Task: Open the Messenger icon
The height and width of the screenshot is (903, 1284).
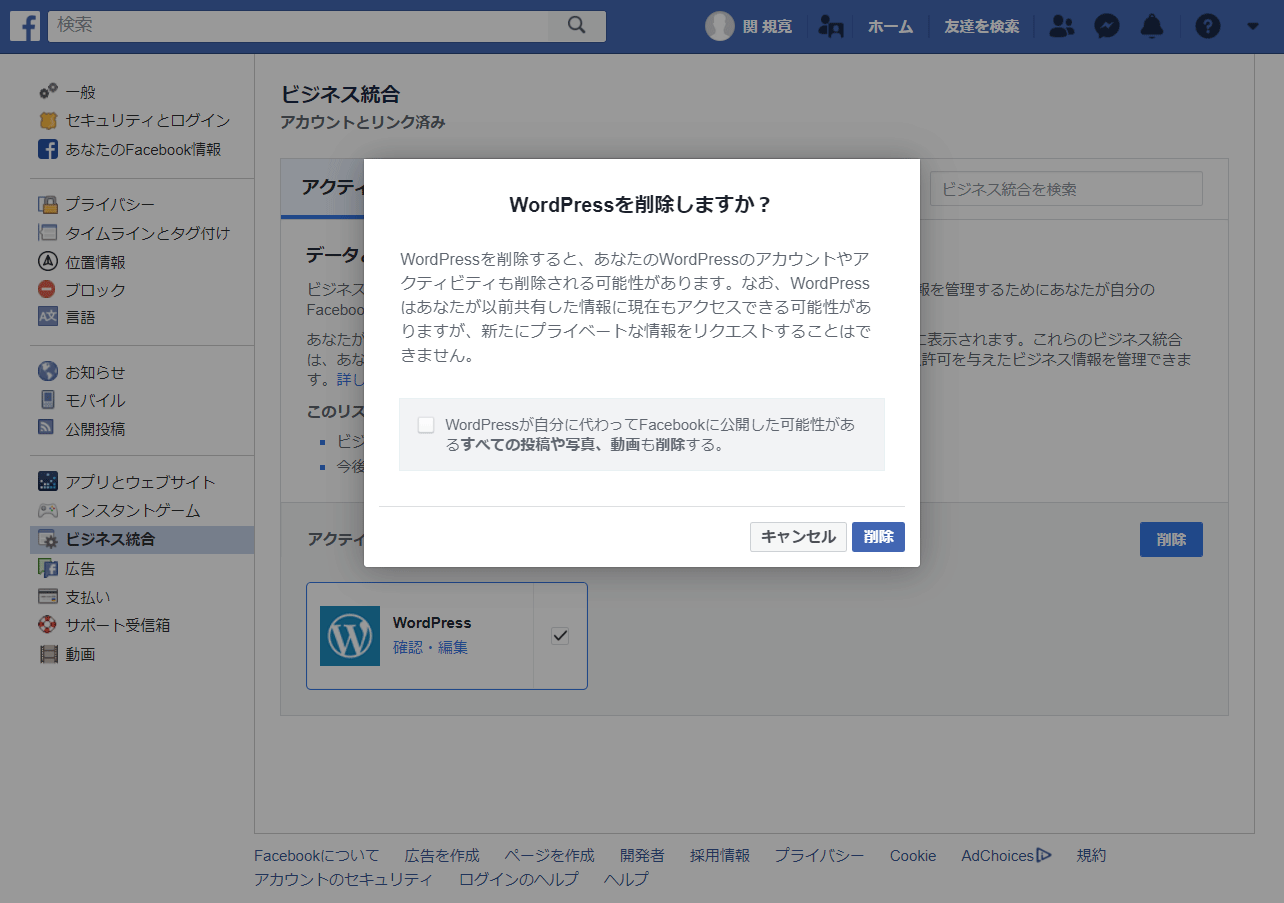Action: pos(1107,26)
